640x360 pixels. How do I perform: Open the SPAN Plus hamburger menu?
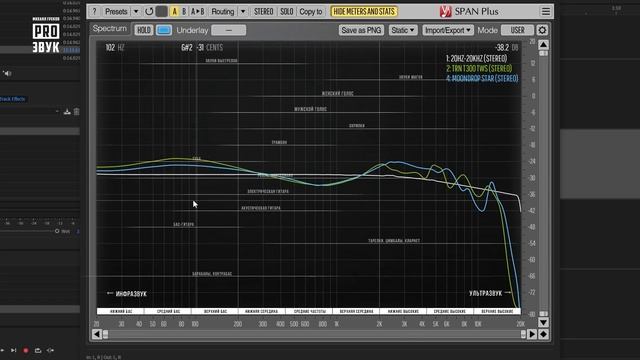[x=546, y=11]
